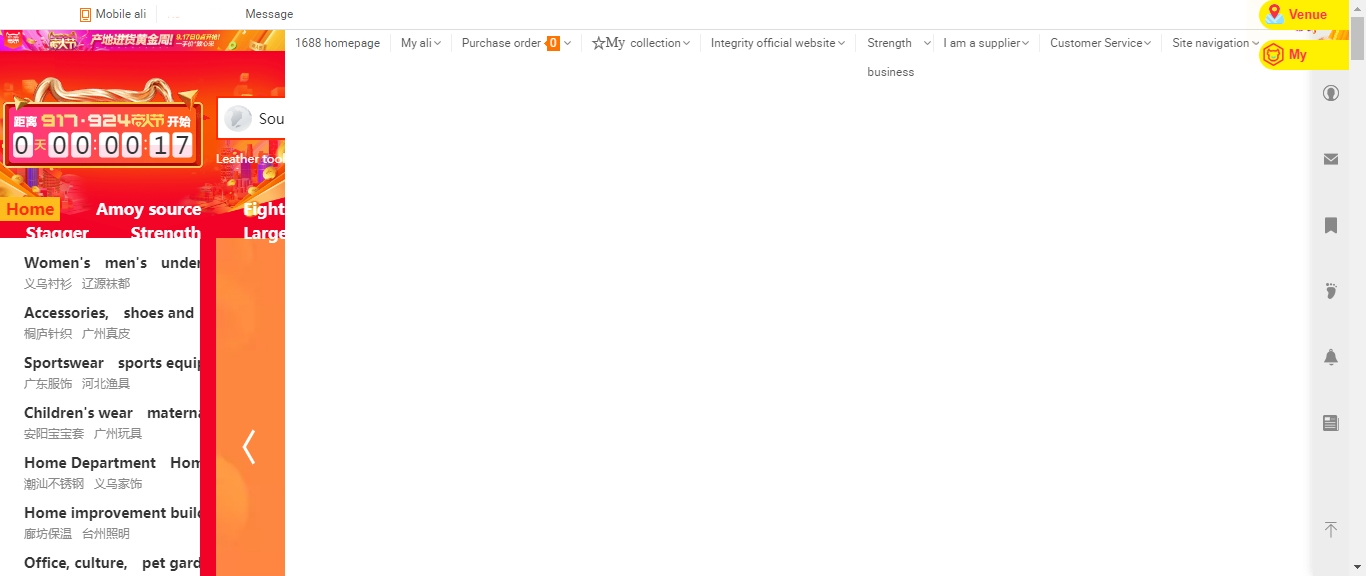Open the Mobile ali link
The image size is (1366, 576).
(120, 14)
